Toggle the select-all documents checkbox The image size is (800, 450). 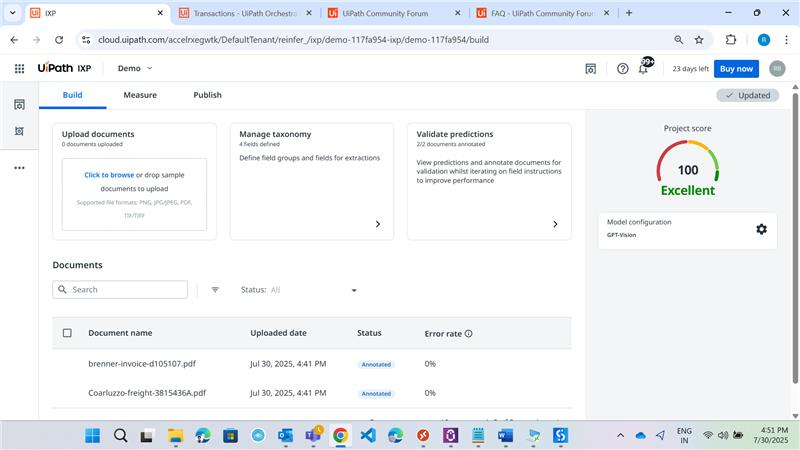point(67,333)
